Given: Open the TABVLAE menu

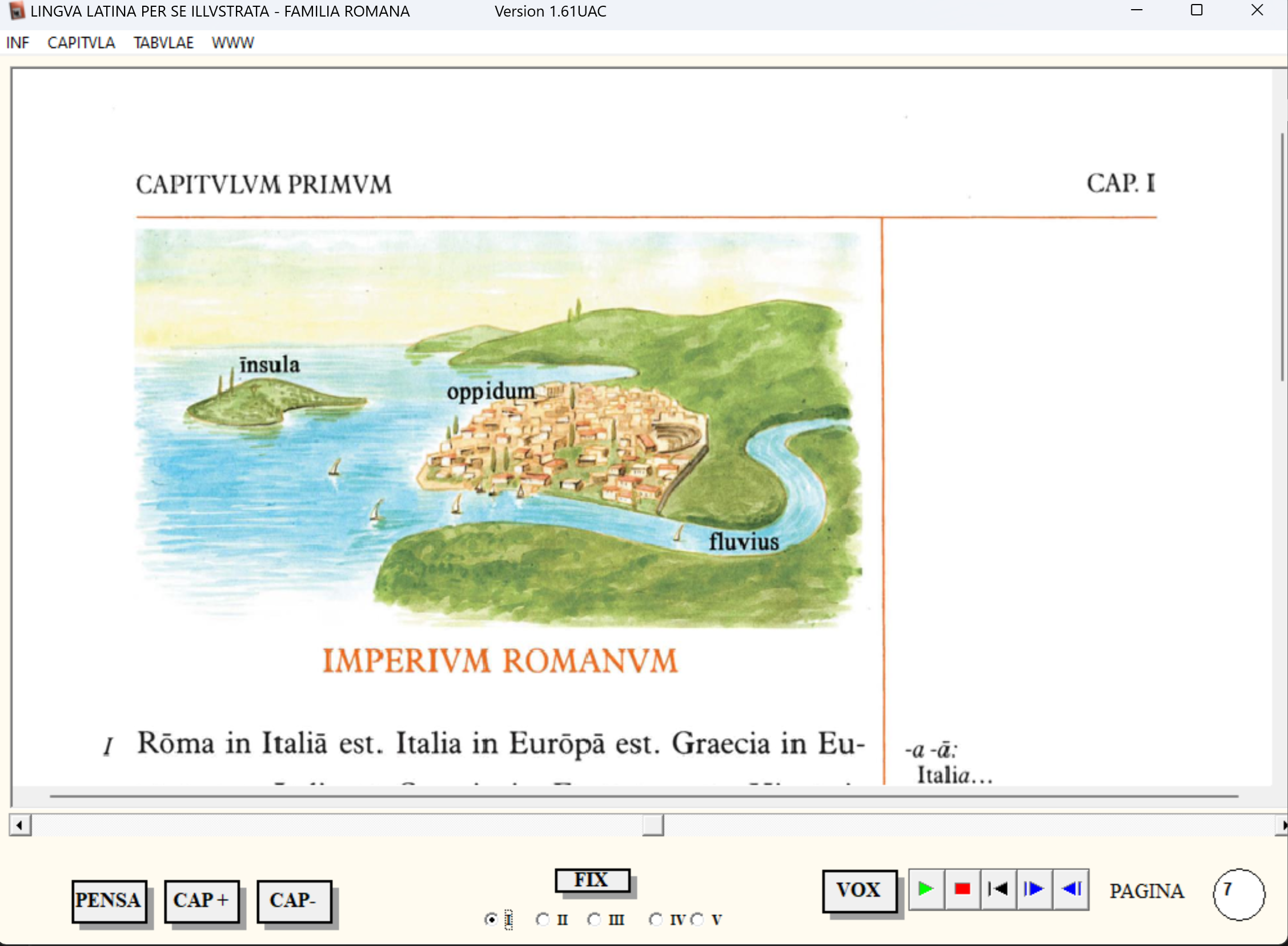Looking at the screenshot, I should [x=164, y=43].
